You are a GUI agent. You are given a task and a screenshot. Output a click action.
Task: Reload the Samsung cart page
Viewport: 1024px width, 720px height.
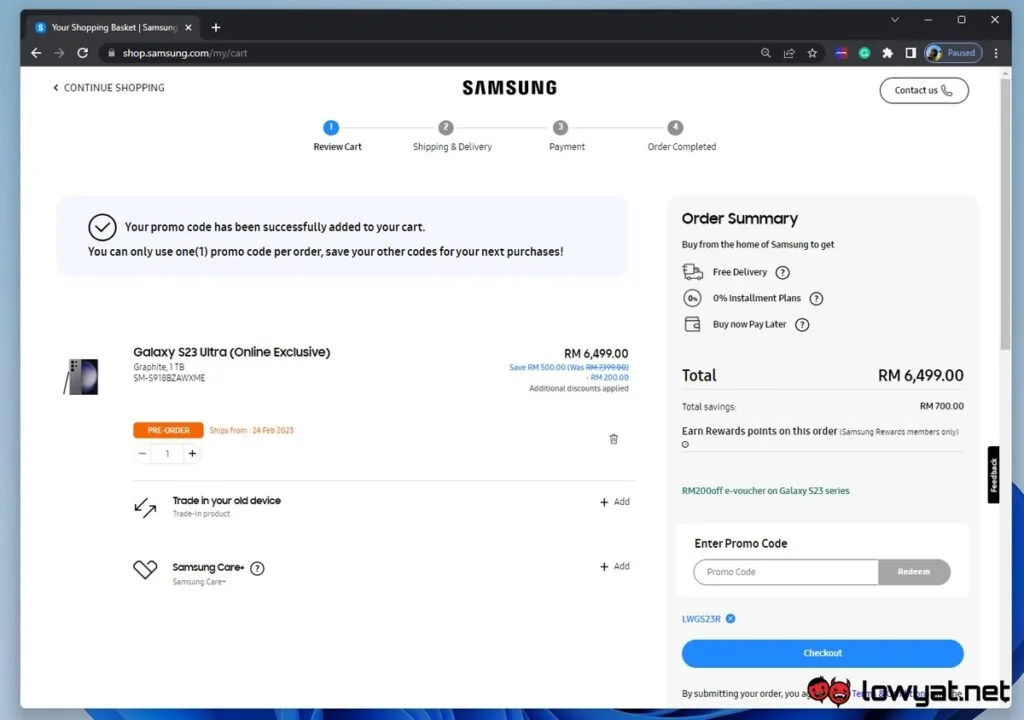[82, 53]
